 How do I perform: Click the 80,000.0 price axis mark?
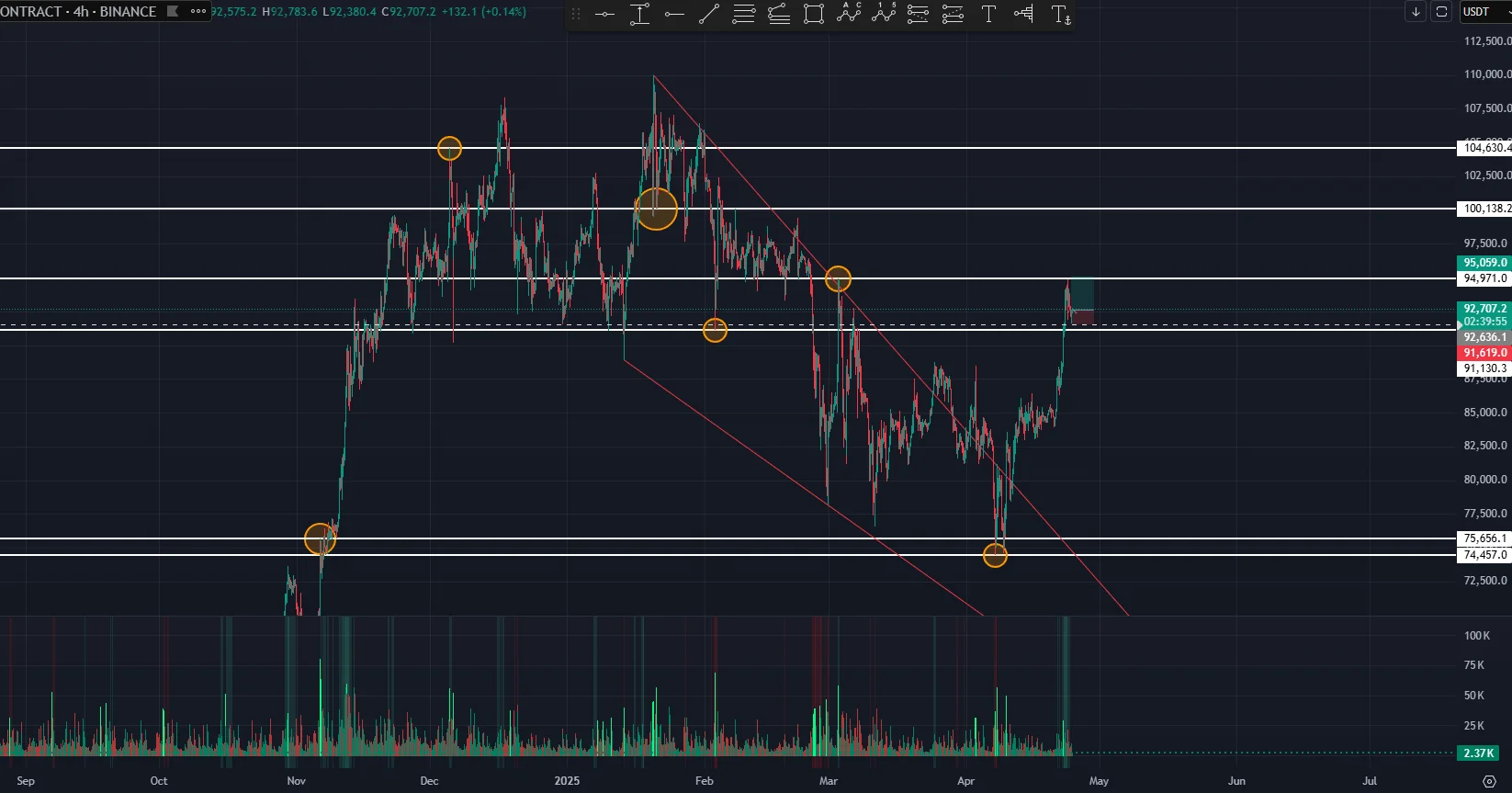[x=1485, y=480]
